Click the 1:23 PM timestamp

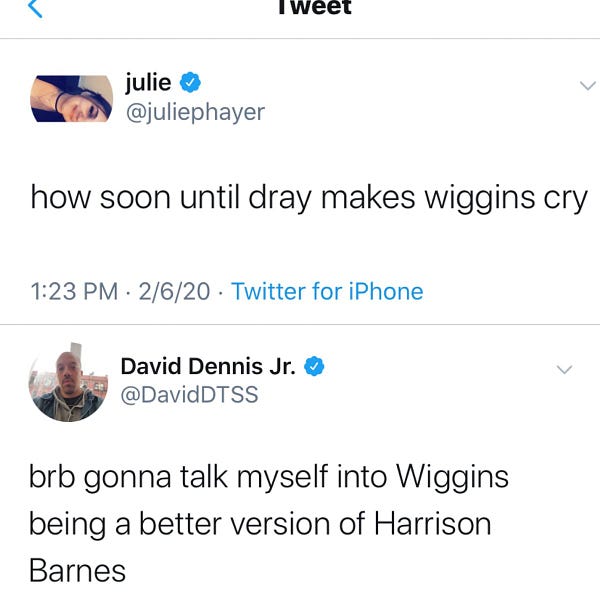74,292
